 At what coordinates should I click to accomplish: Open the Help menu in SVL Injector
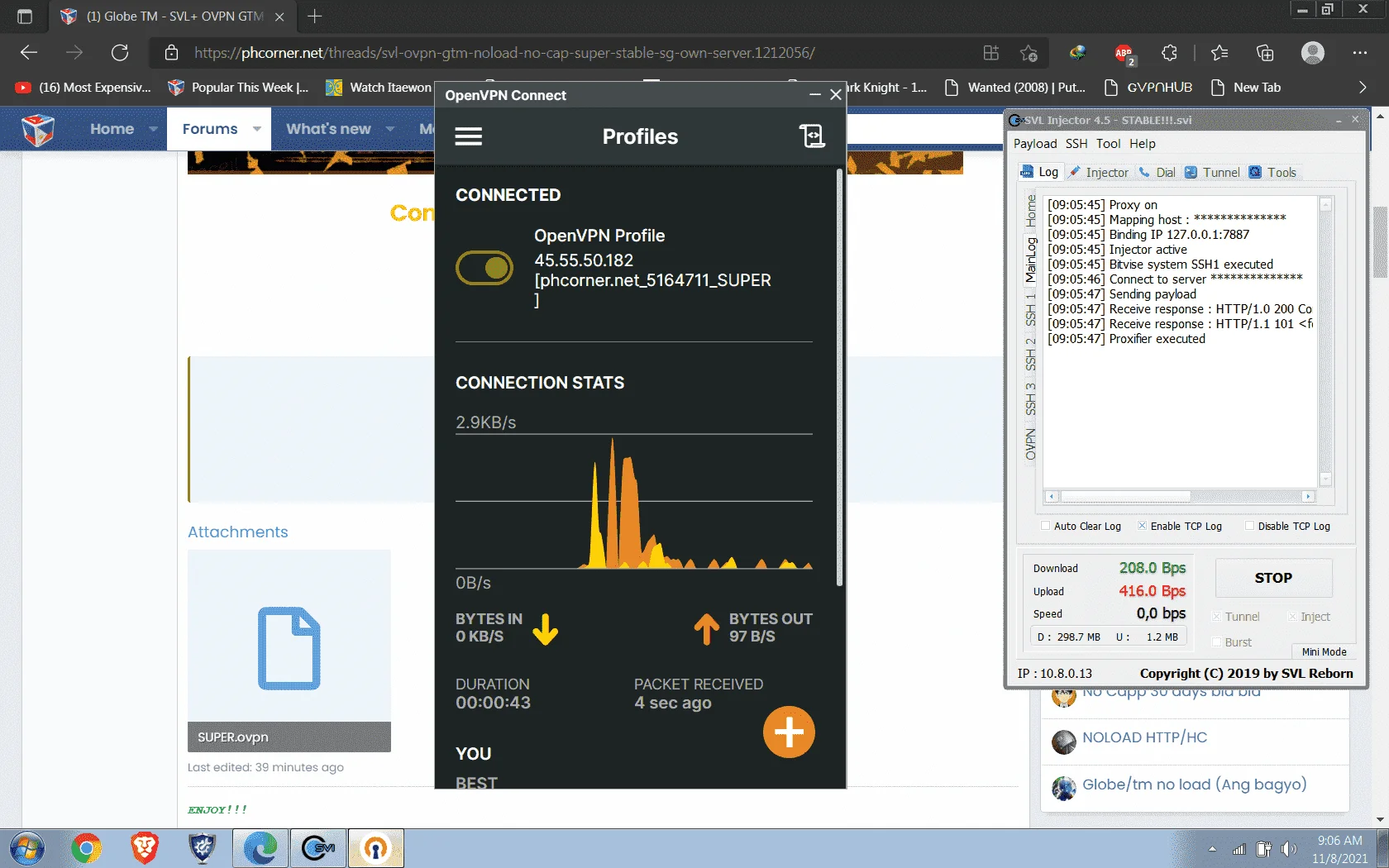(x=1143, y=144)
